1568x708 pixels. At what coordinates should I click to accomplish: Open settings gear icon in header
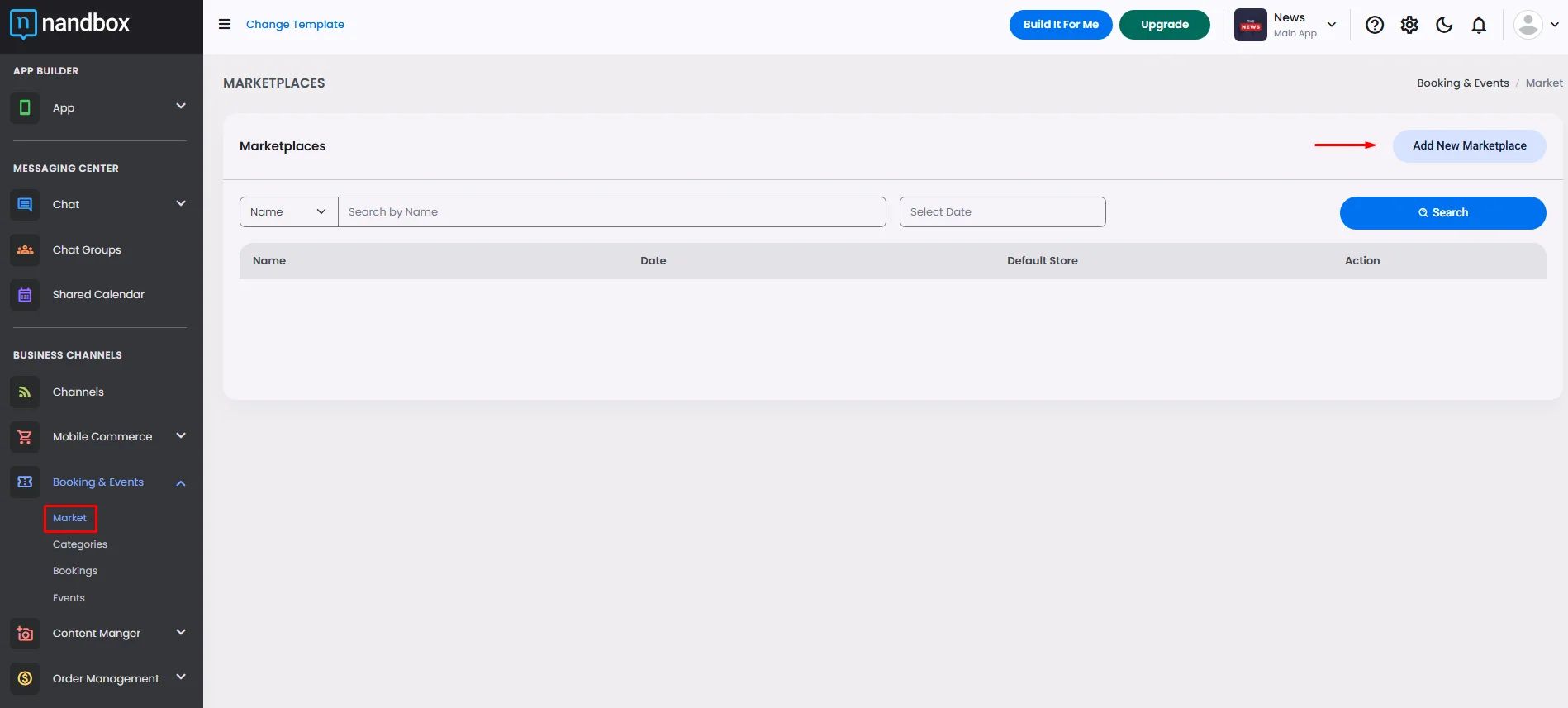click(1409, 25)
